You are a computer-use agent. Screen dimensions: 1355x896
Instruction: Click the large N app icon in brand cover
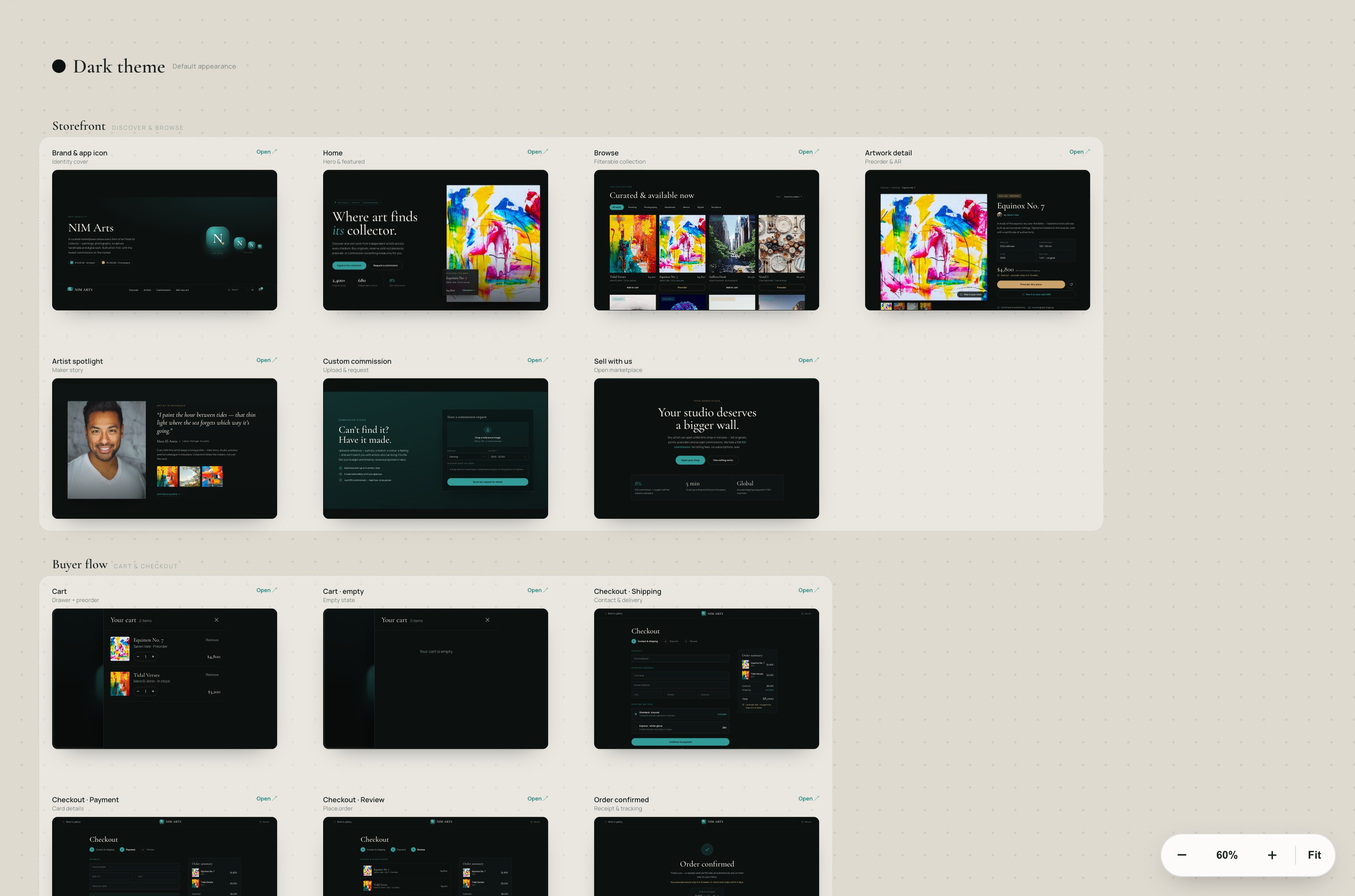[x=218, y=239]
